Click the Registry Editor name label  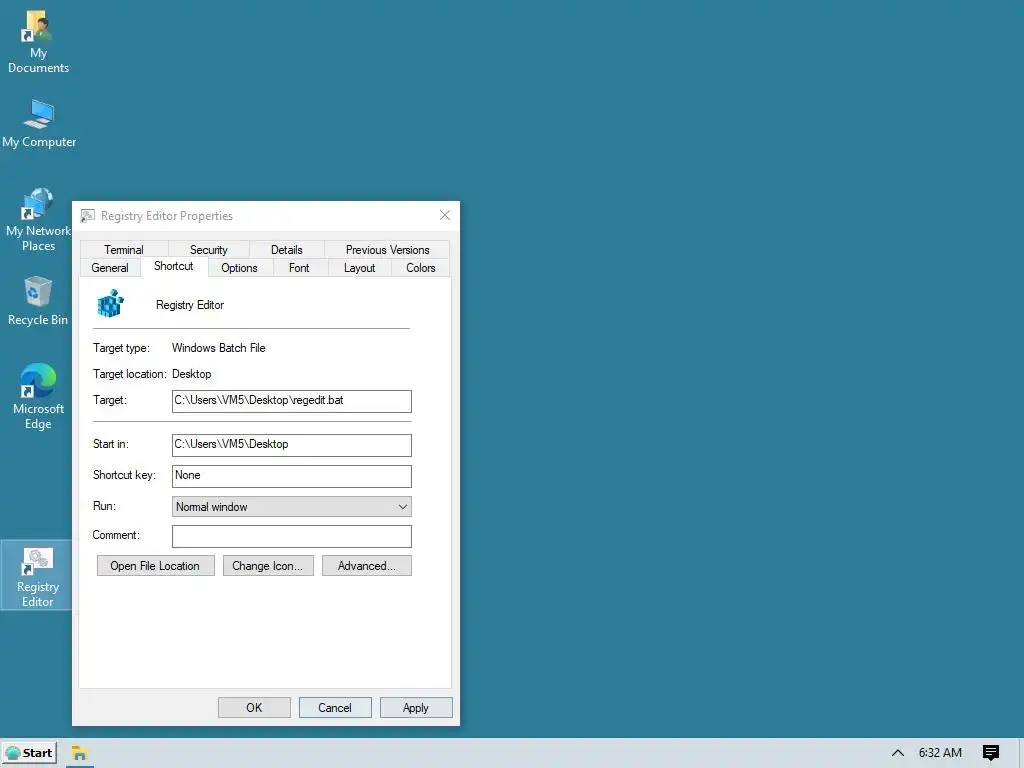coord(190,305)
